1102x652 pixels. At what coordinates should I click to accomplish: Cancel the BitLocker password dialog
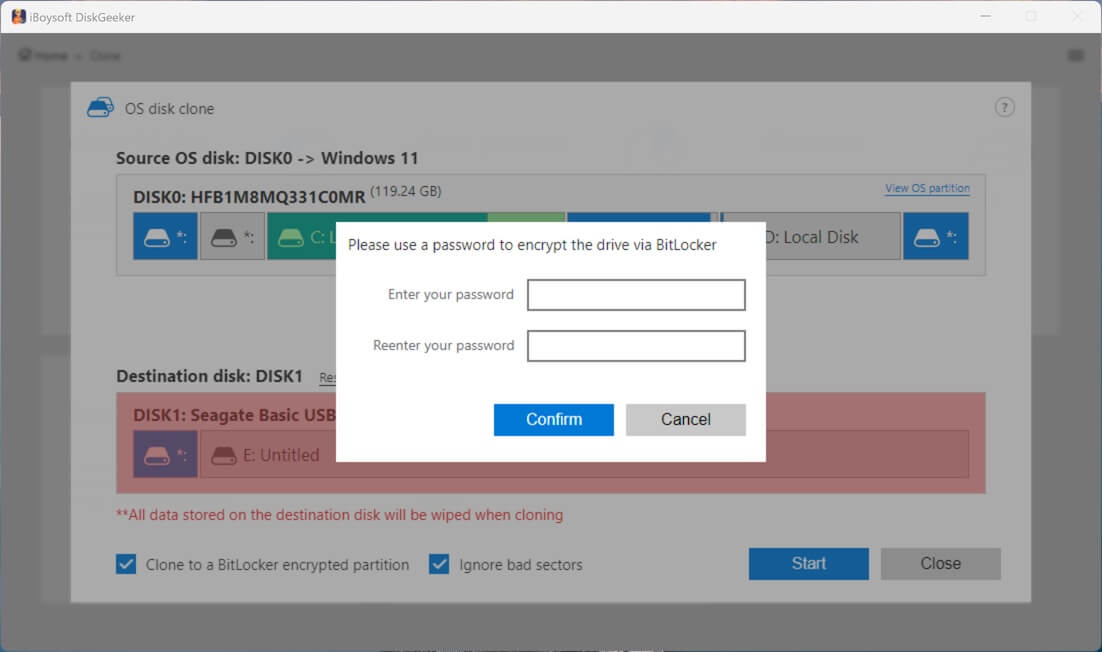(685, 419)
